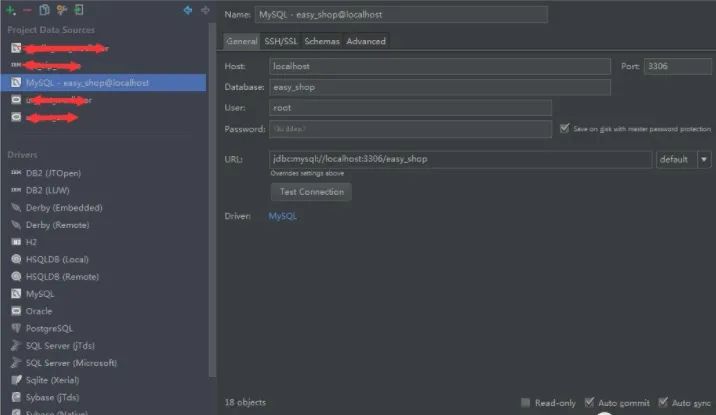
Task: Select SQL Server (Microsoft) driver
Action: (x=71, y=363)
